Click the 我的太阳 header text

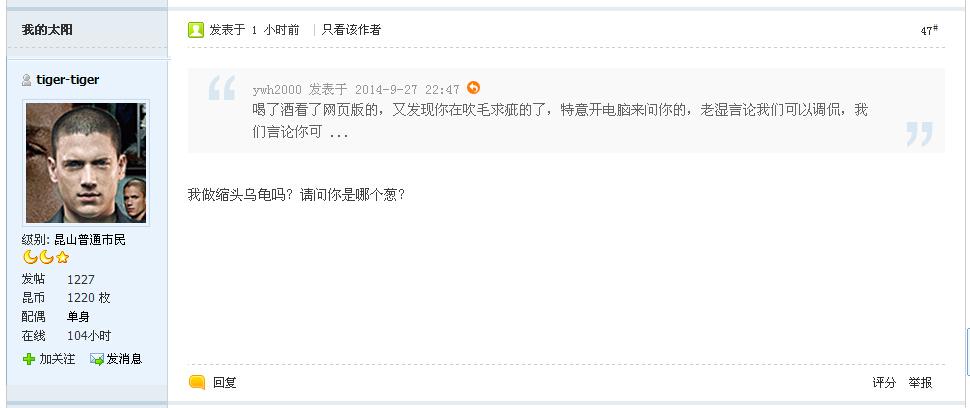47,30
